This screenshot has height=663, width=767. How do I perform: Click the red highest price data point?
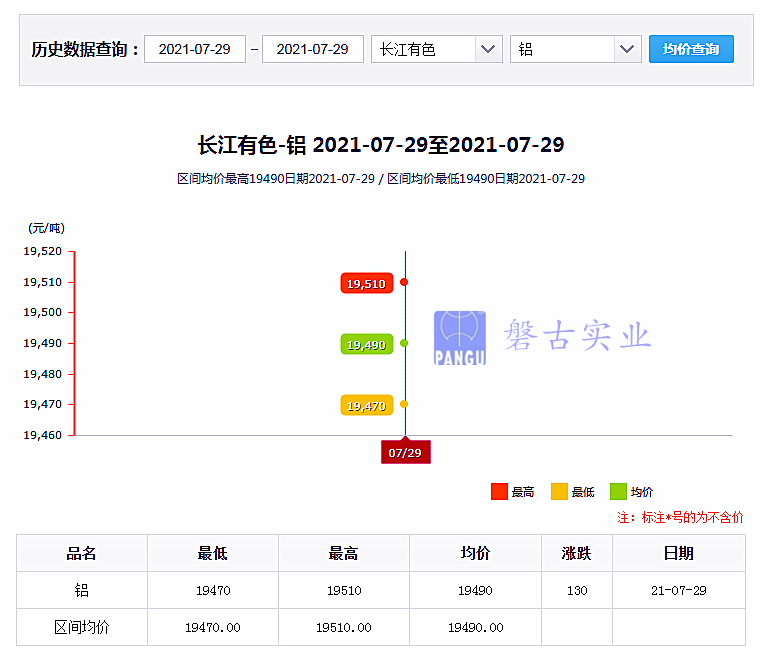pyautogui.click(x=404, y=282)
